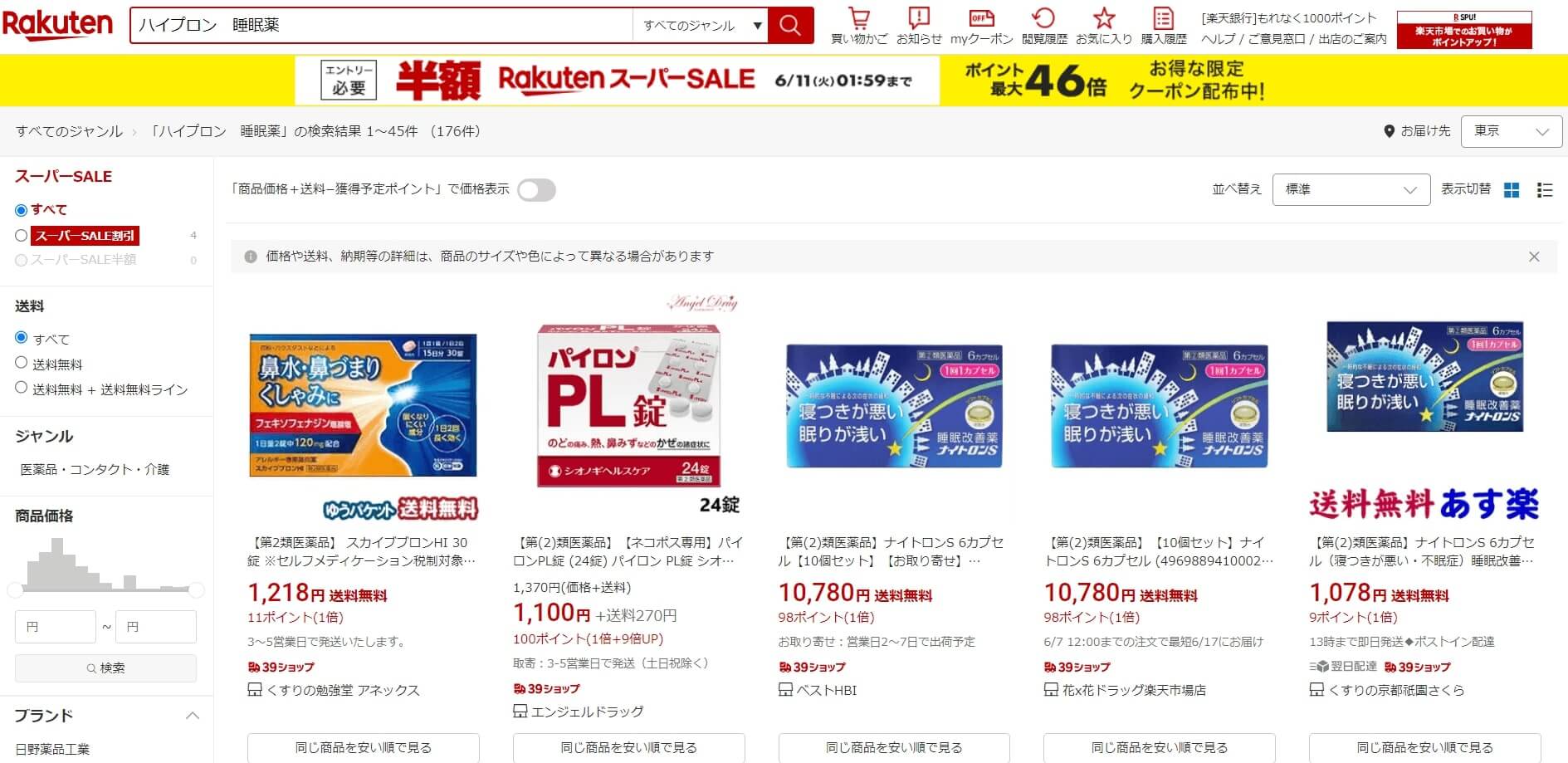The height and width of the screenshot is (763, 1568).
Task: Open スカイブロンHI product thumbnail
Action: pos(363,404)
